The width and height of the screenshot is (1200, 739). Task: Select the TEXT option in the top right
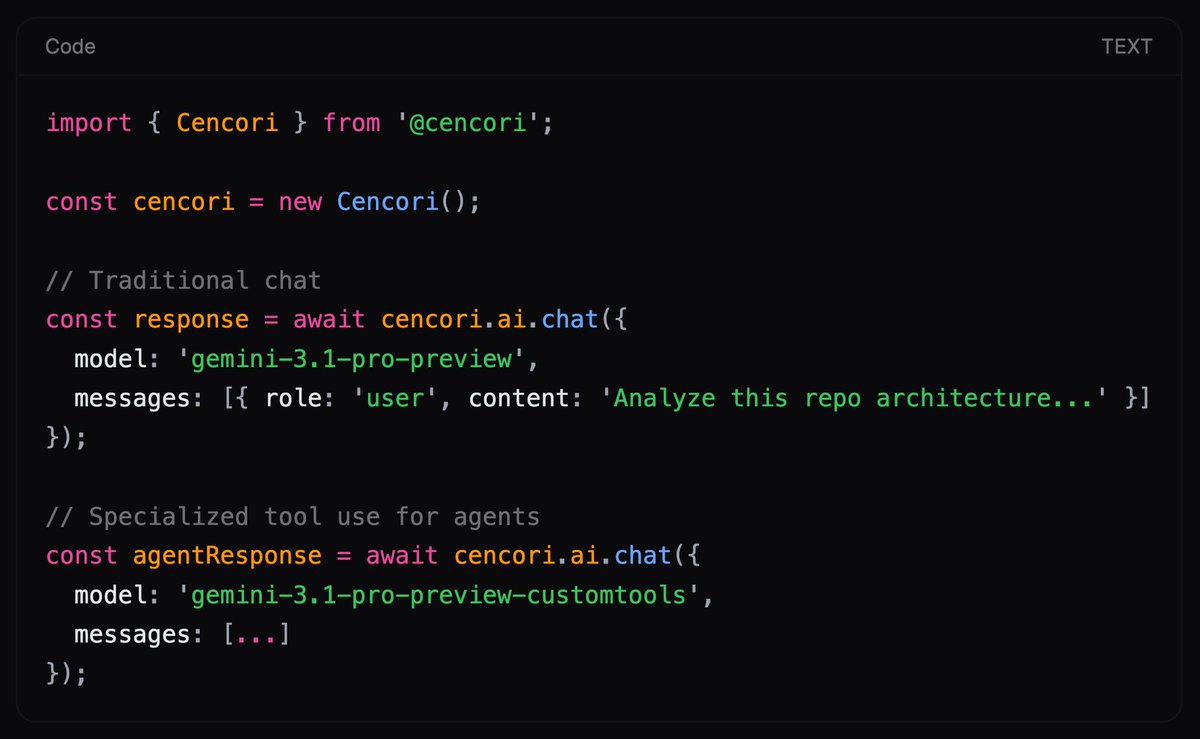point(1127,46)
